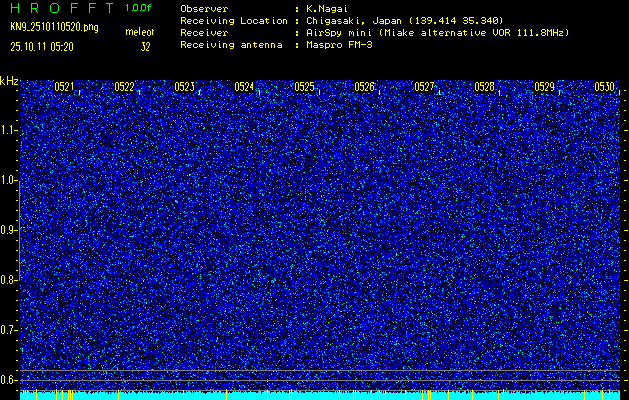Click the meteor count value 32
The width and height of the screenshot is (629, 400).
pyautogui.click(x=146, y=46)
